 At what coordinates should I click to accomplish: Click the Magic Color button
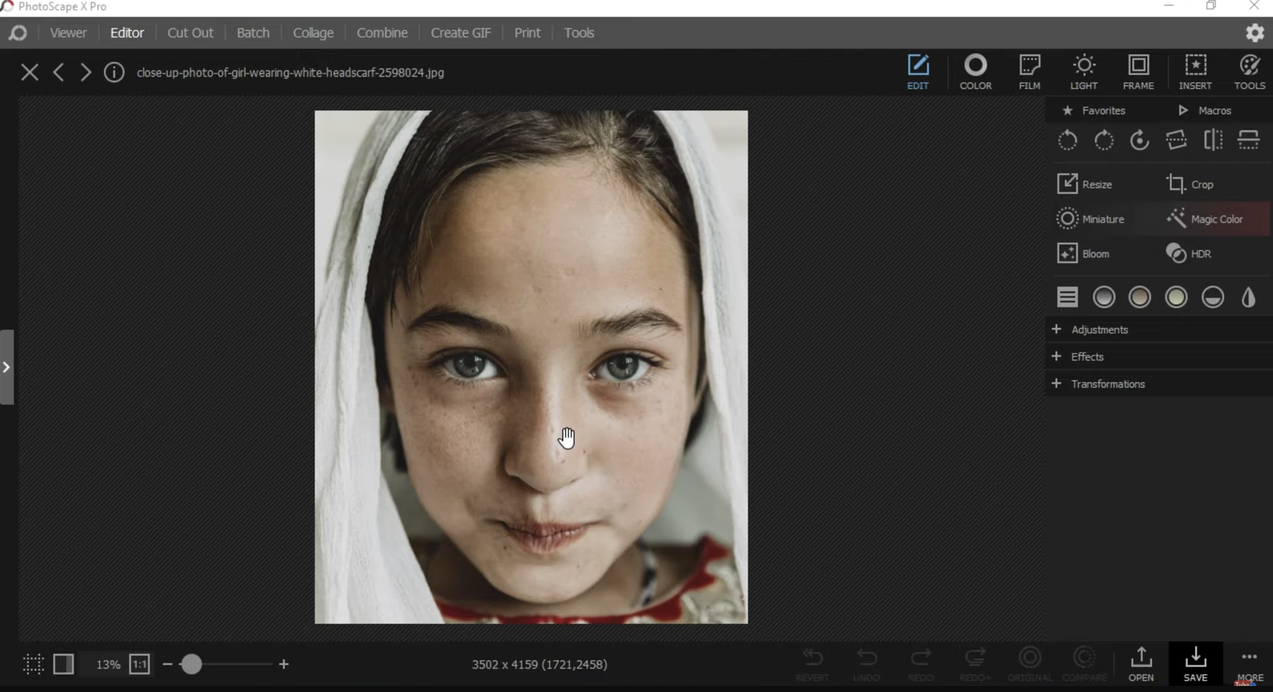[1205, 219]
